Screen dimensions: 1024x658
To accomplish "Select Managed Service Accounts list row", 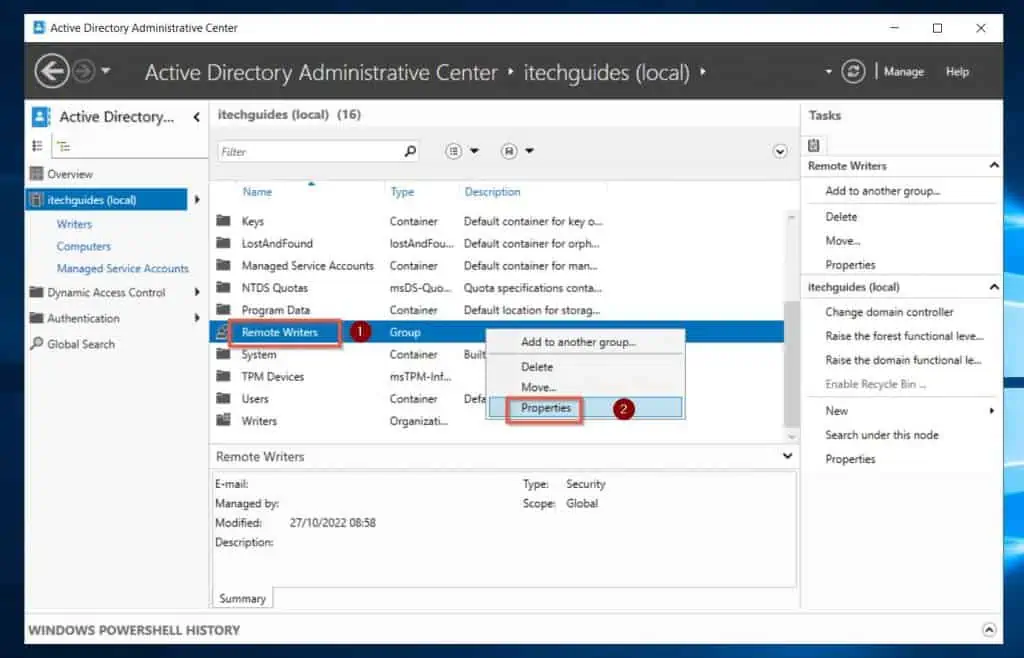I will [x=496, y=266].
